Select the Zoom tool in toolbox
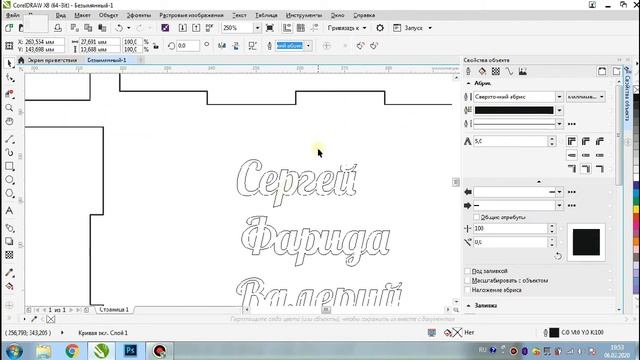Image resolution: width=640 pixels, height=360 pixels. [9, 108]
